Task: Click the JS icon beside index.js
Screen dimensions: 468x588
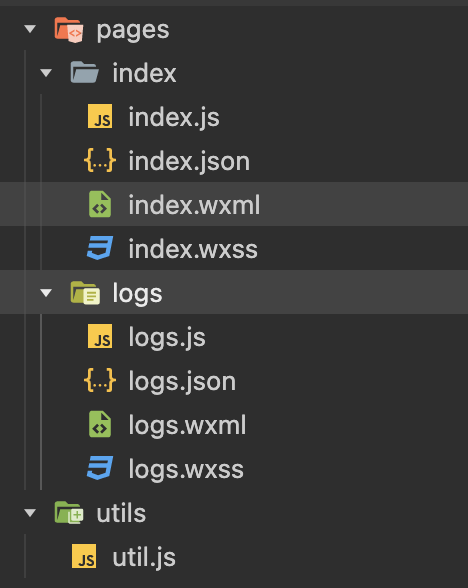Action: pyautogui.click(x=100, y=116)
